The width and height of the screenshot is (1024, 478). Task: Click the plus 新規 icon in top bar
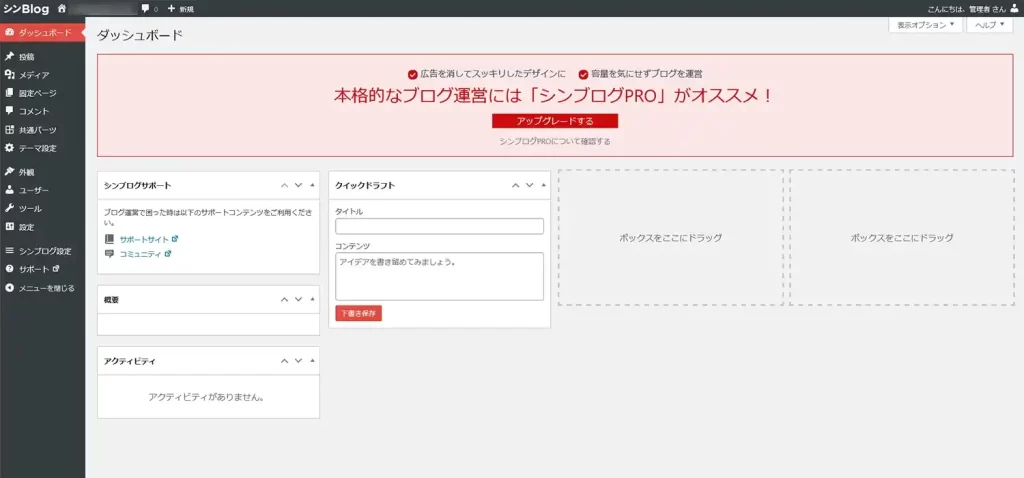point(171,8)
